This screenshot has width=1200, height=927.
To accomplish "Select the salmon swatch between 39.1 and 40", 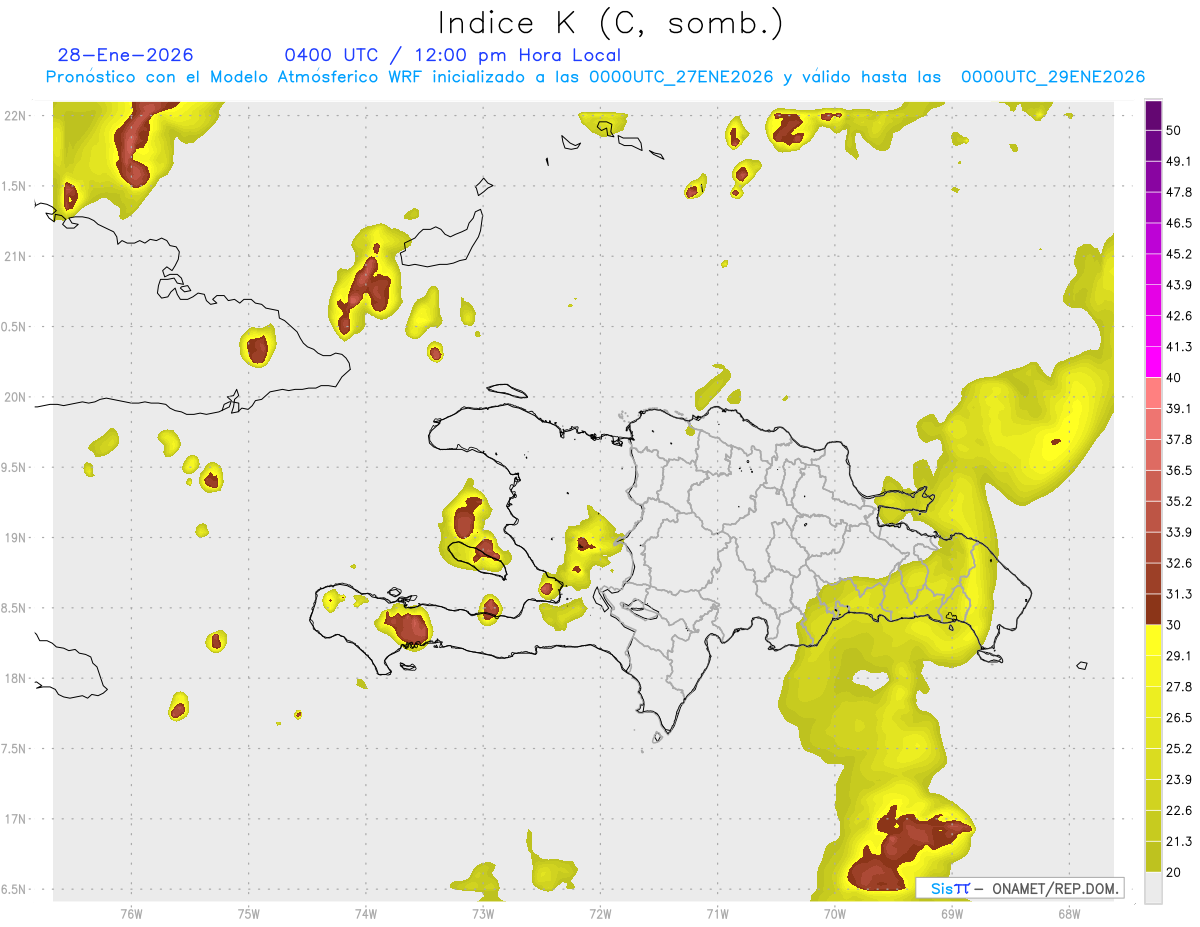I will coord(1153,393).
